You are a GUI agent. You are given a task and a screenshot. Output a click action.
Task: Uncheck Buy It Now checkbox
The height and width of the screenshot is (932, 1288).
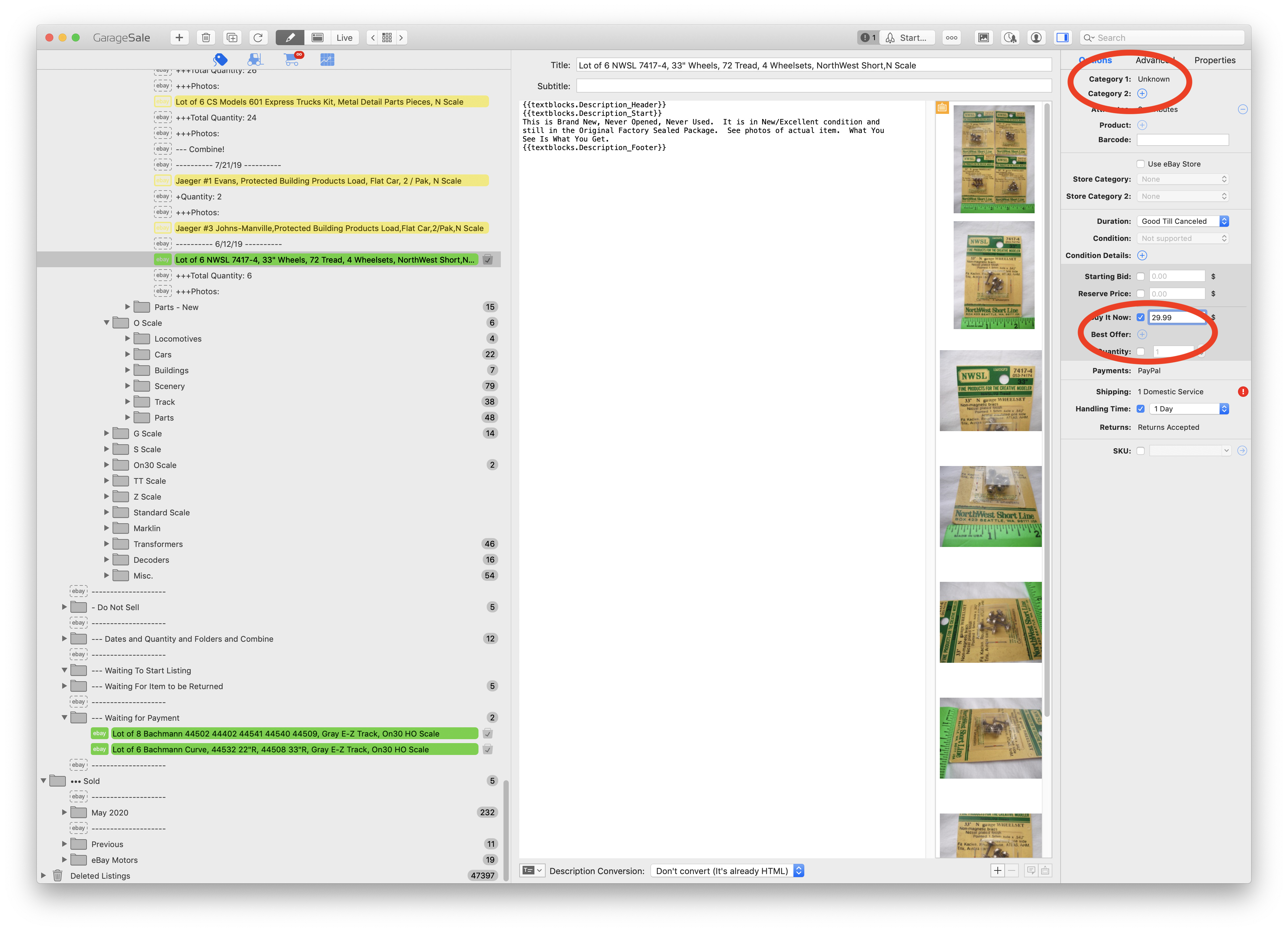1140,318
